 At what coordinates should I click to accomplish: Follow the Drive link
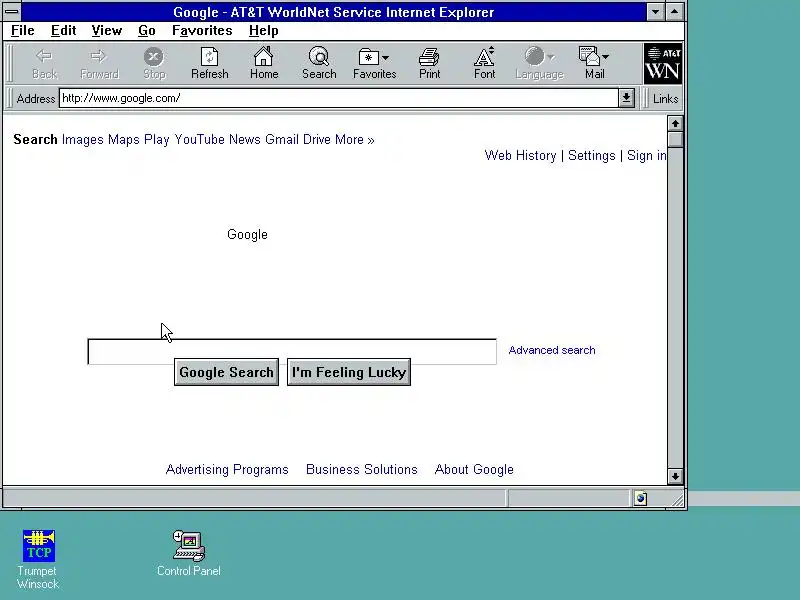[317, 139]
